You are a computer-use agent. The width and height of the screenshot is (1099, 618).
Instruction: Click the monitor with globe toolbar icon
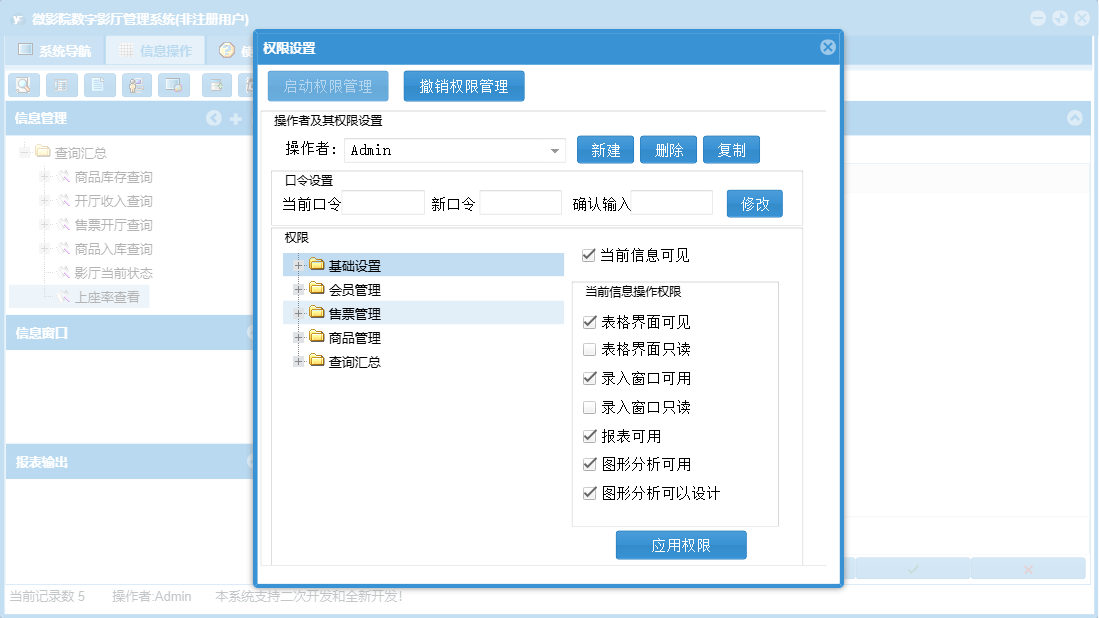tap(174, 85)
